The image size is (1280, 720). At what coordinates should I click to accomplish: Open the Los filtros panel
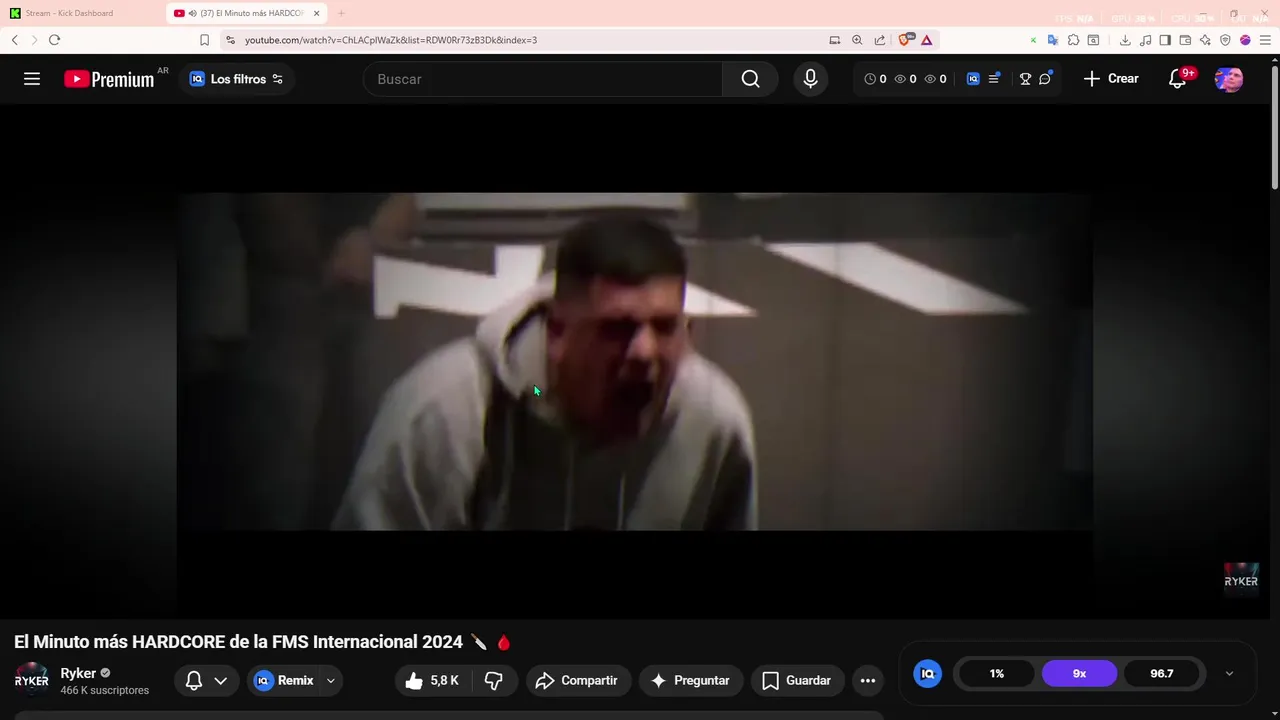(236, 79)
